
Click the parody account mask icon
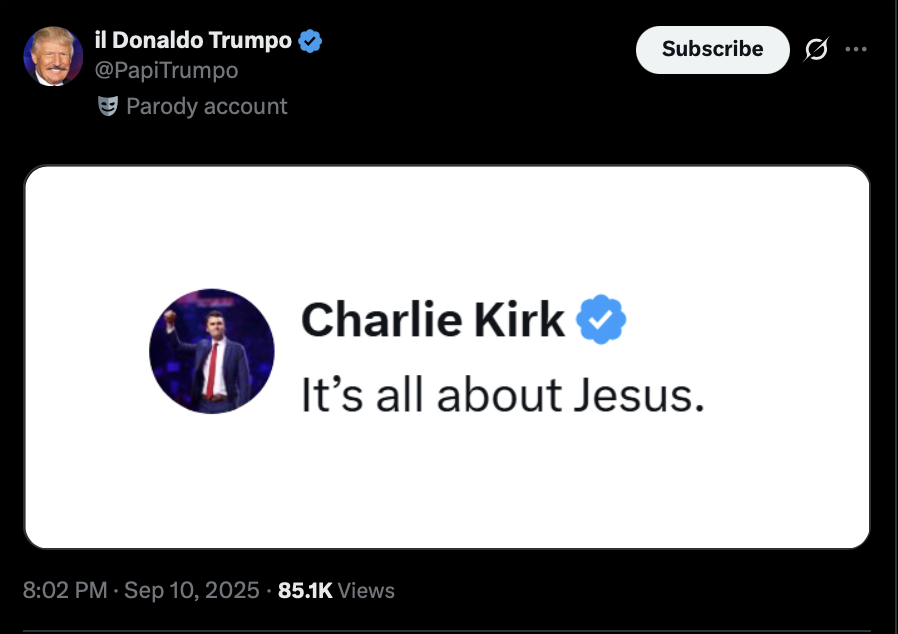108,106
